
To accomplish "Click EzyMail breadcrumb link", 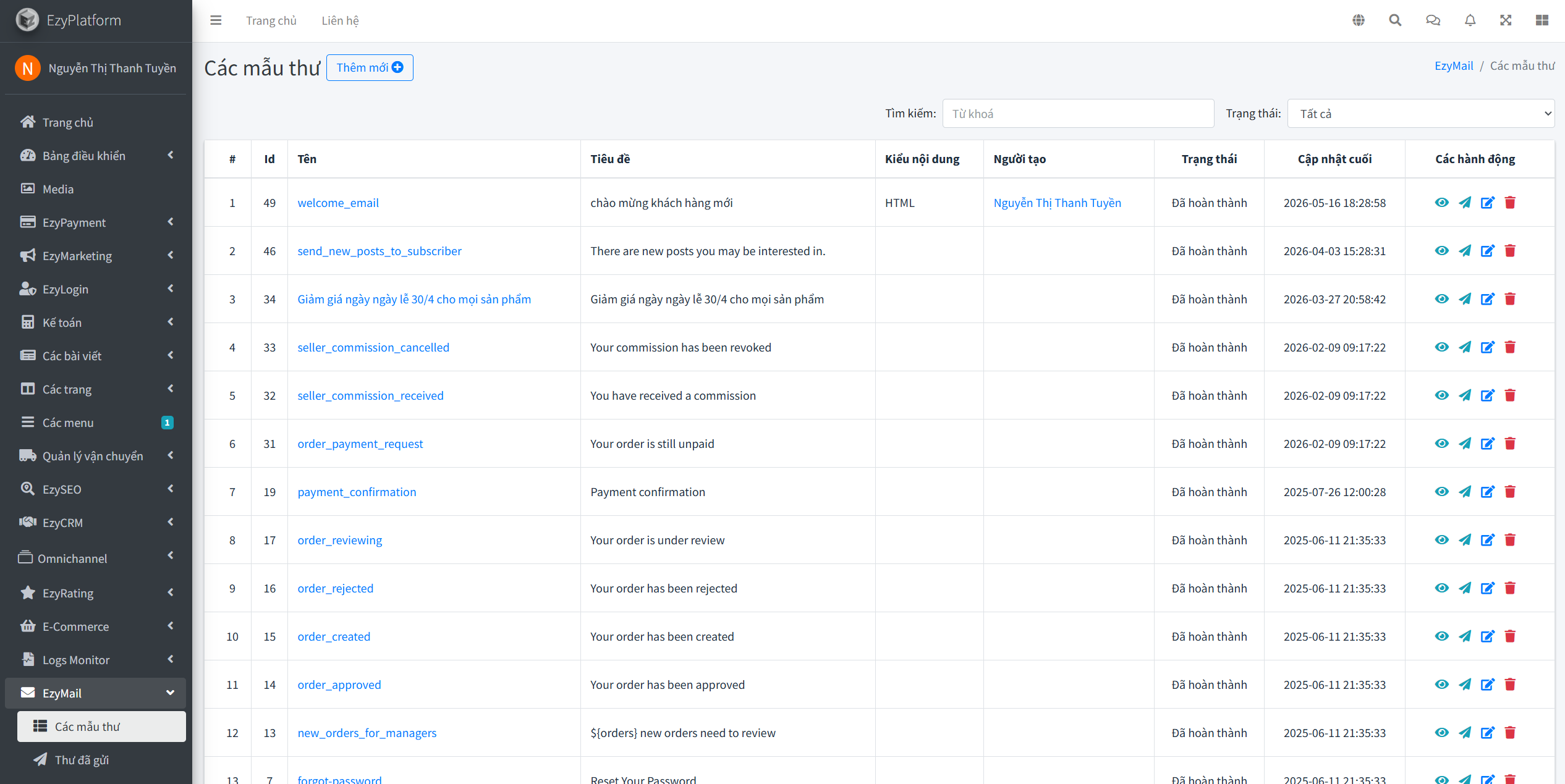I will [1454, 65].
